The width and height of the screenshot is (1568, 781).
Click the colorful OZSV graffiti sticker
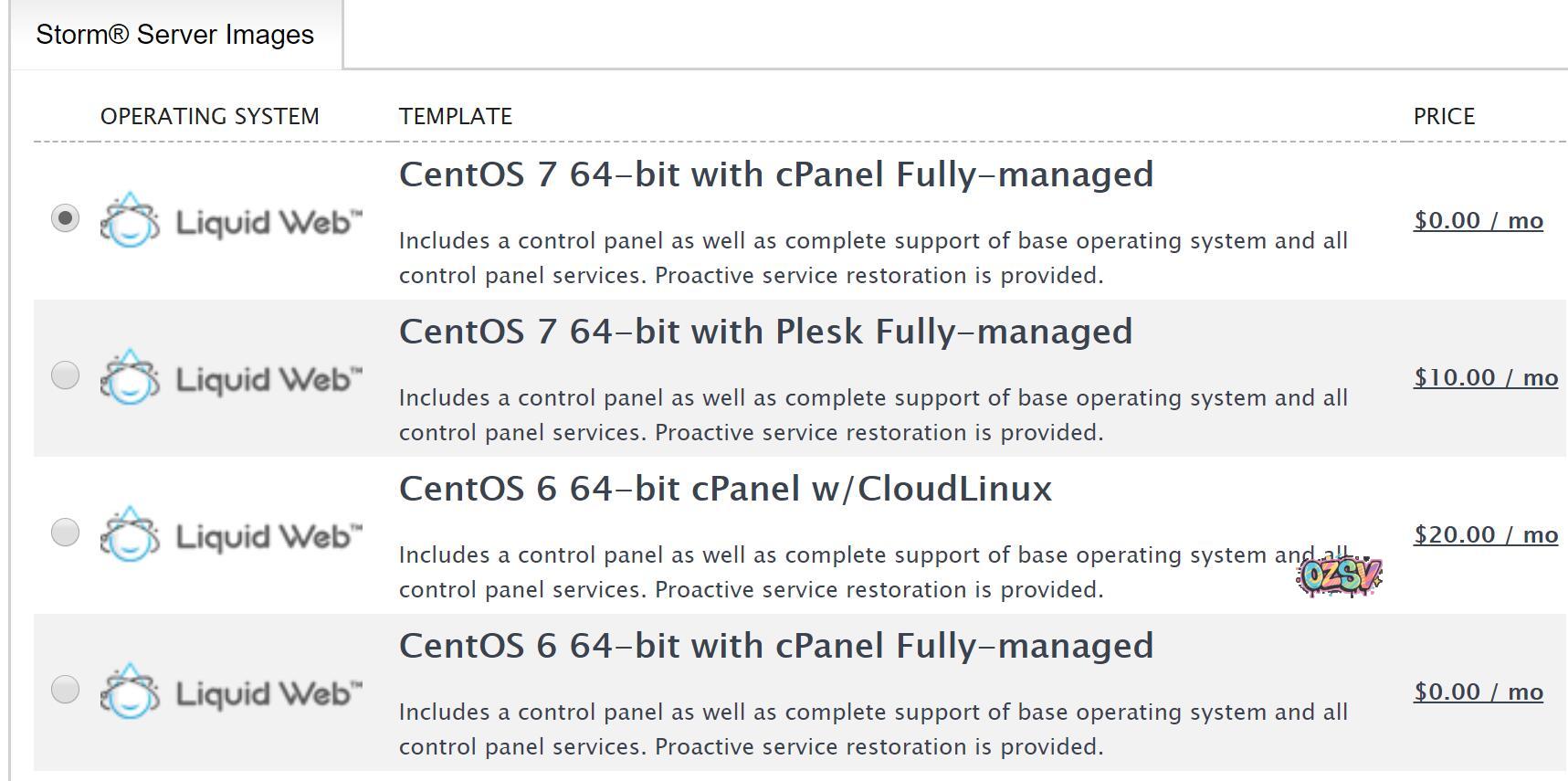(x=1339, y=575)
